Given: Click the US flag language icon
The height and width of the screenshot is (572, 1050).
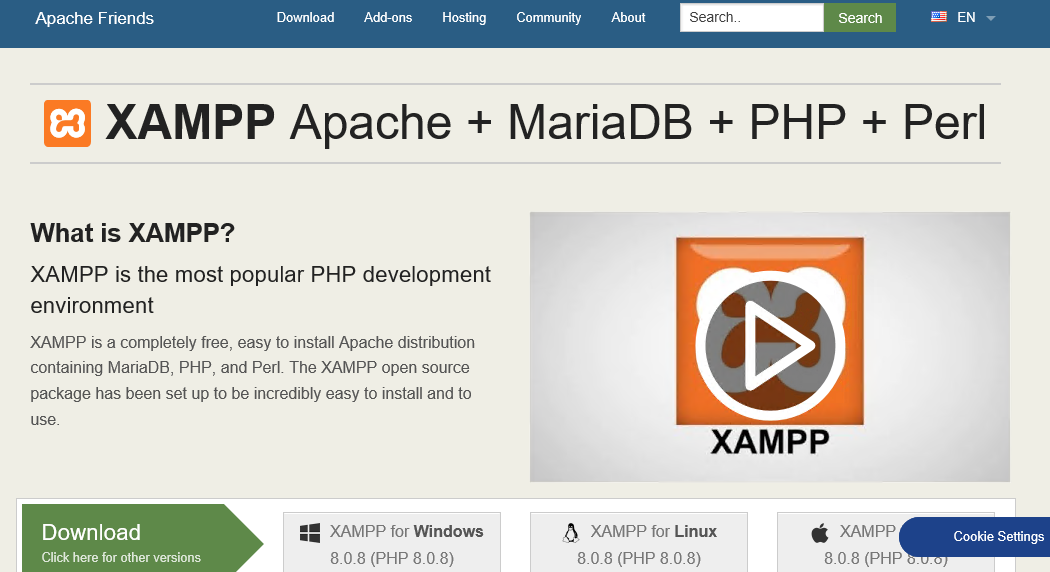Looking at the screenshot, I should (x=939, y=17).
